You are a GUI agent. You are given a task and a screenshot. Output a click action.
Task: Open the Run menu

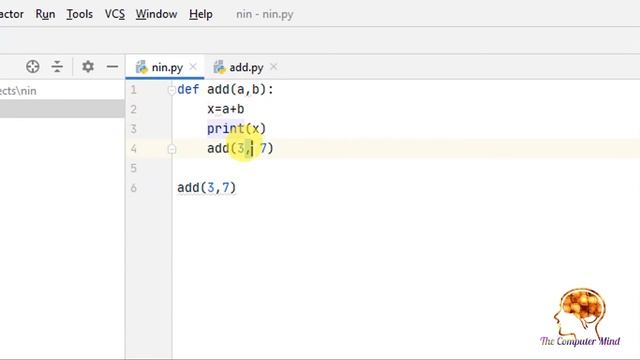click(x=45, y=14)
